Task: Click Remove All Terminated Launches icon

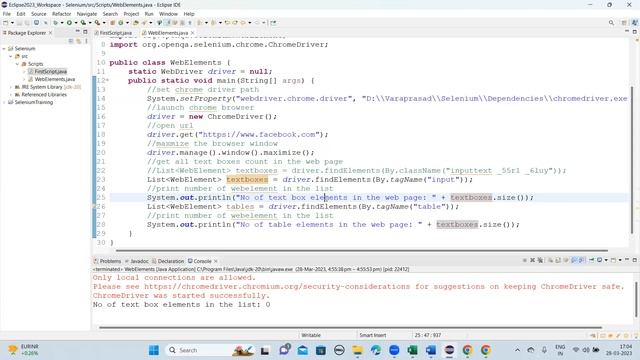Action: [x=540, y=260]
